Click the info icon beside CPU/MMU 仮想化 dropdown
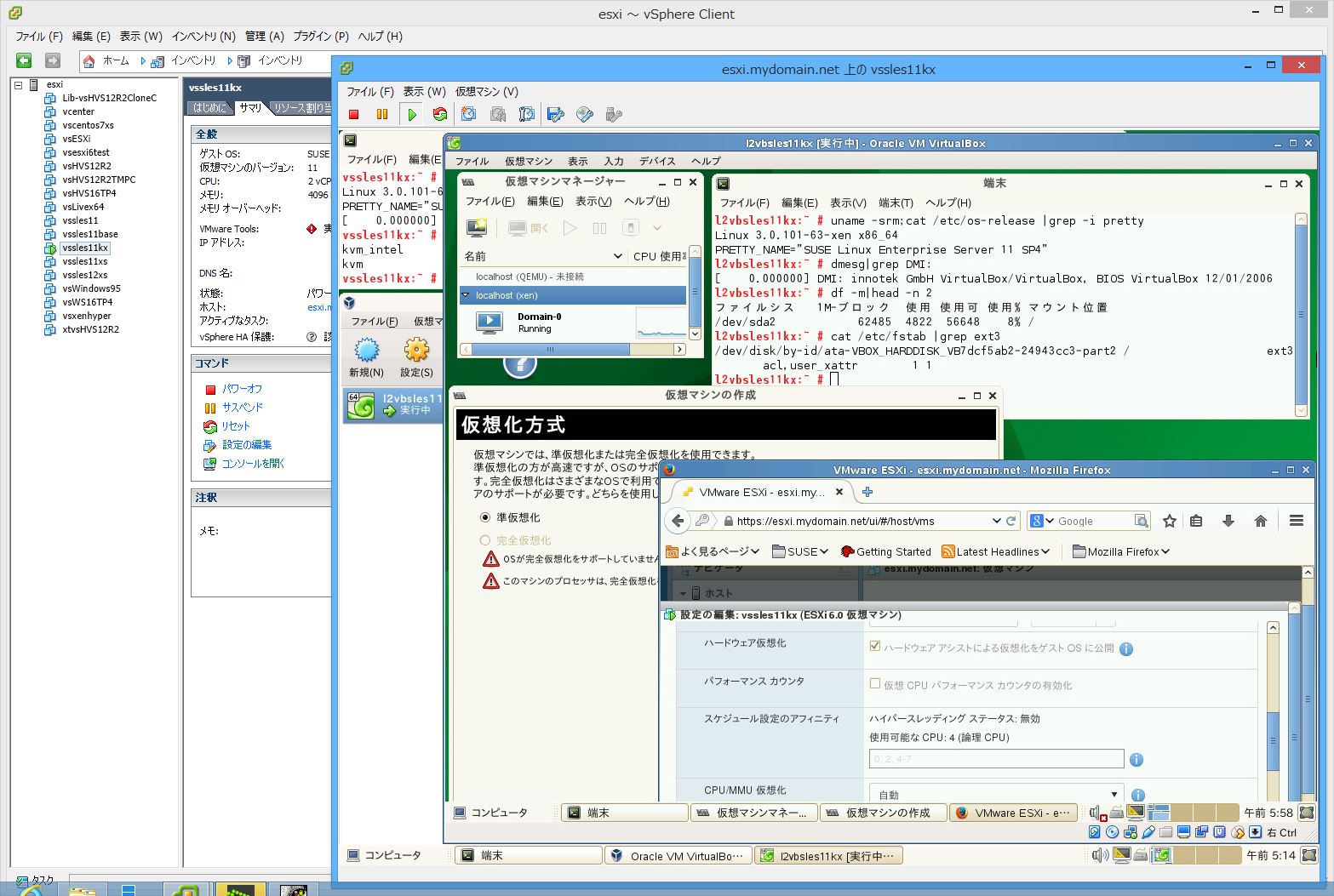1334x896 pixels. [1138, 795]
